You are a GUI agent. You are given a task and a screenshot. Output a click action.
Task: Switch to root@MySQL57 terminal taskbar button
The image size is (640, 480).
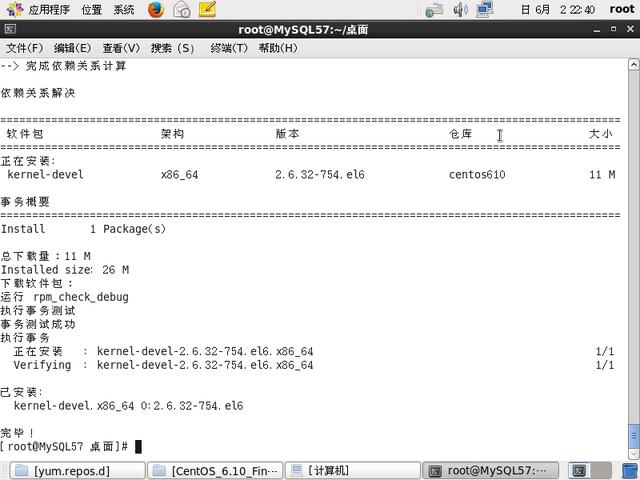491,471
